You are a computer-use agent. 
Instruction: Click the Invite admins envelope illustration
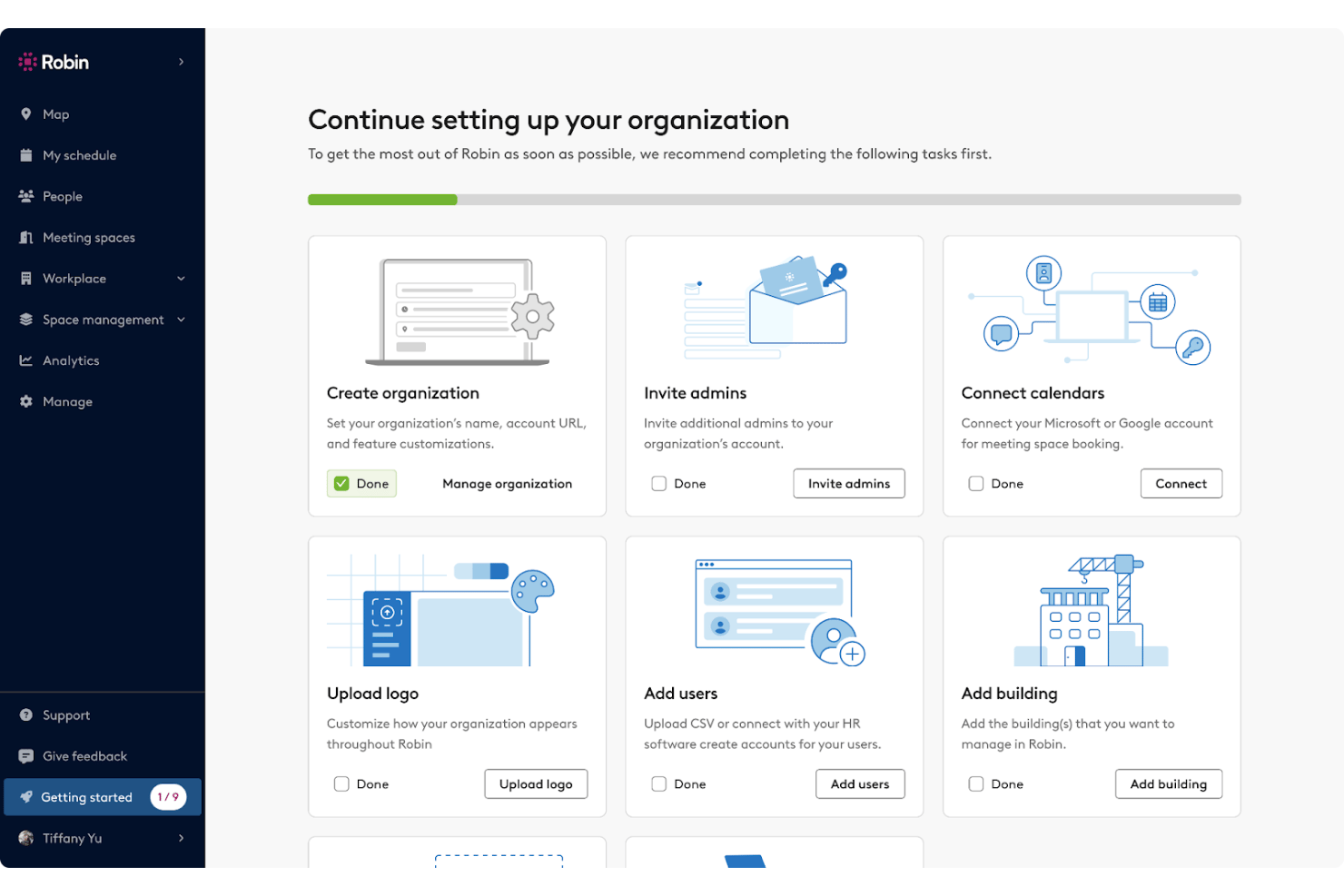point(766,306)
